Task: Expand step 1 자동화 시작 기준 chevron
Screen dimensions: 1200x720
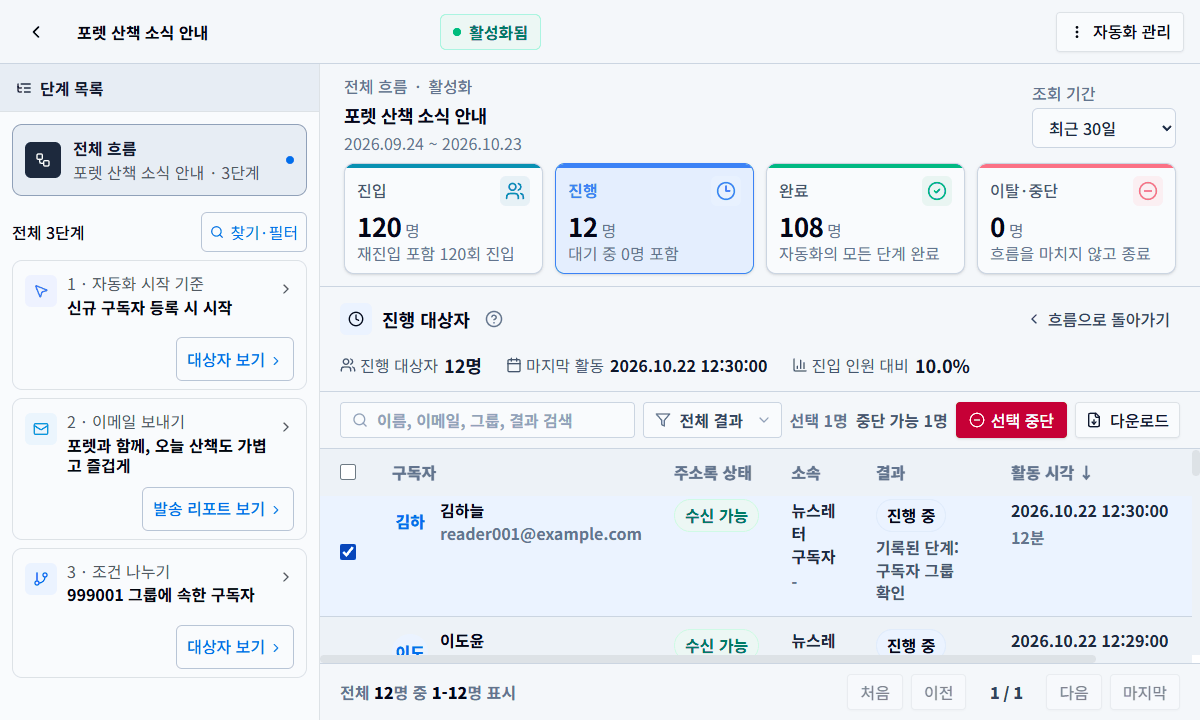Action: click(x=286, y=289)
